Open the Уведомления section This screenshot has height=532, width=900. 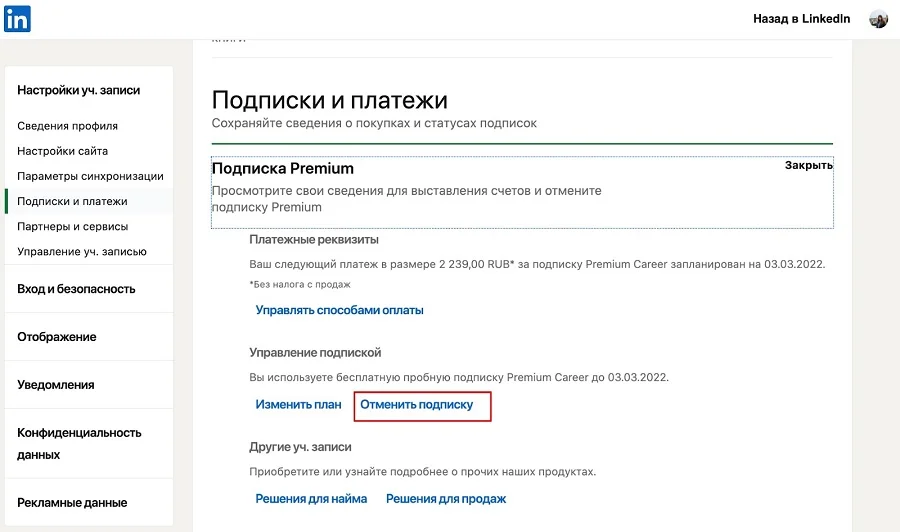pyautogui.click(x=56, y=385)
